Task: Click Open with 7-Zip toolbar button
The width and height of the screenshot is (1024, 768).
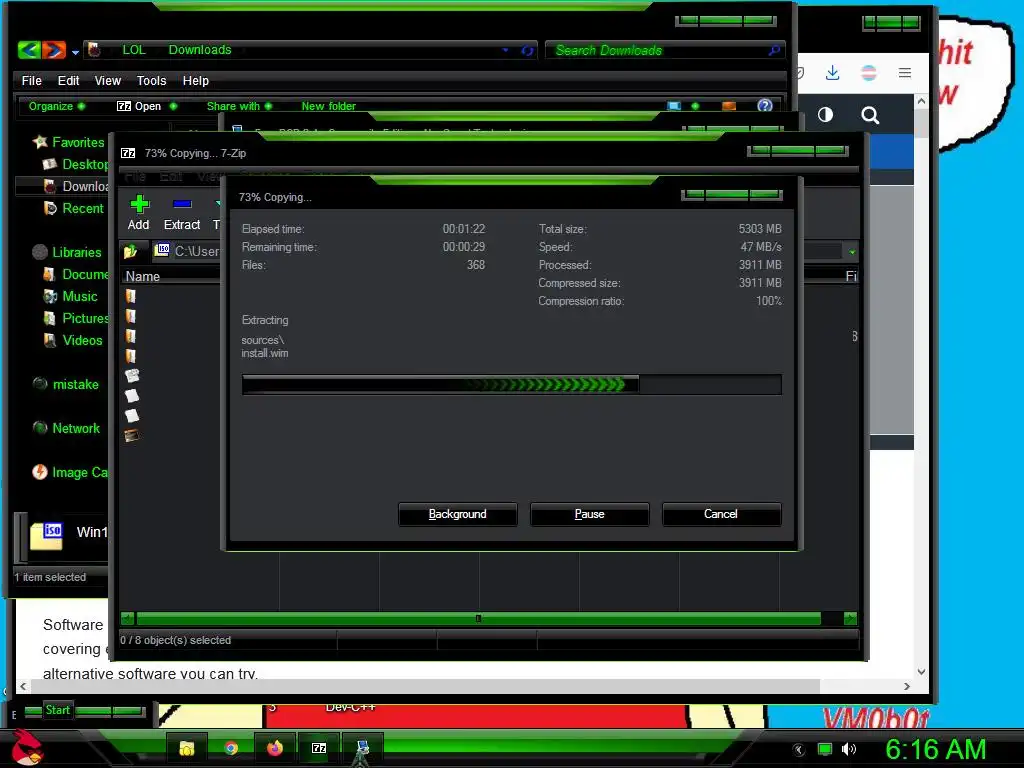Action: pos(138,106)
